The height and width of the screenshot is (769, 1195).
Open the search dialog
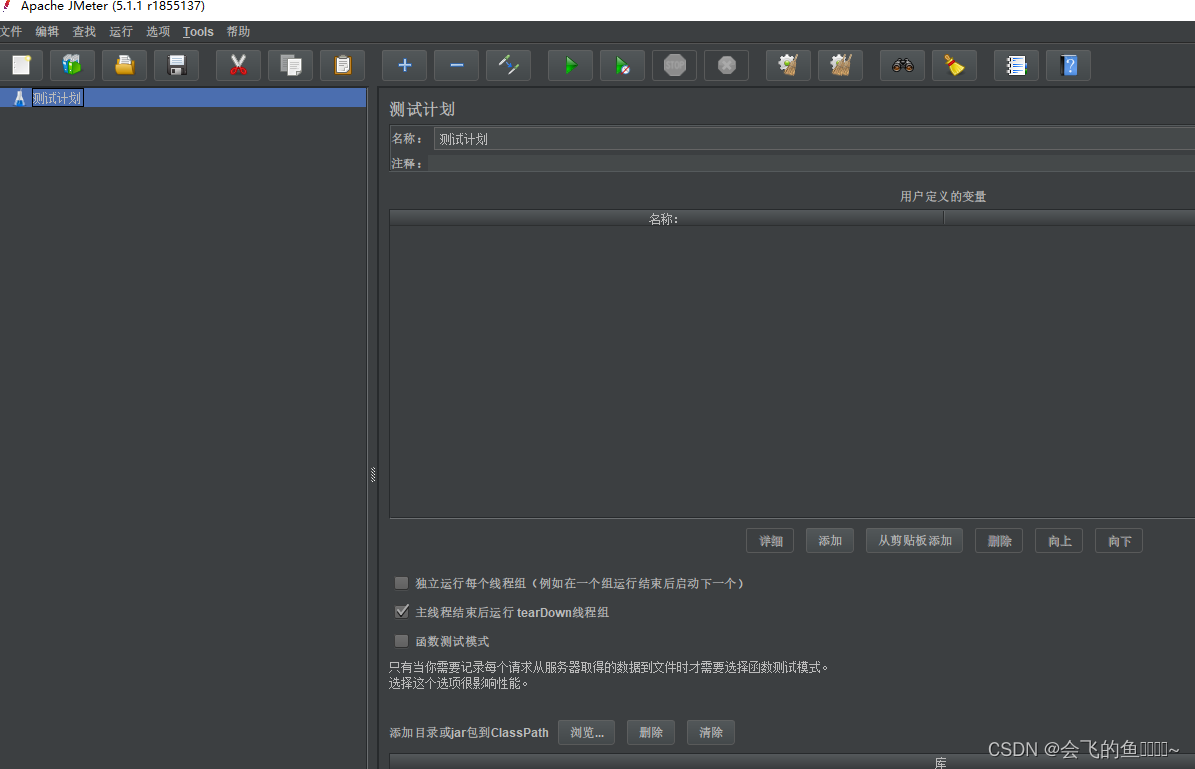pyautogui.click(x=902, y=65)
